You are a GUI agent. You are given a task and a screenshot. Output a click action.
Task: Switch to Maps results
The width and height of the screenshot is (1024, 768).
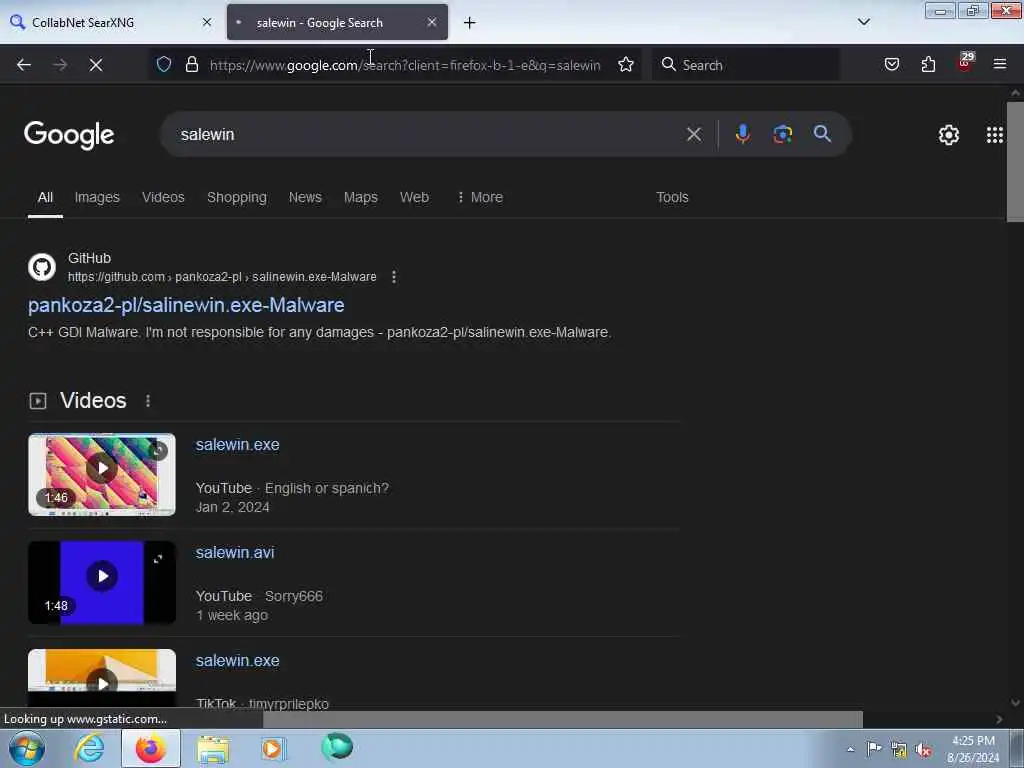[x=360, y=197]
